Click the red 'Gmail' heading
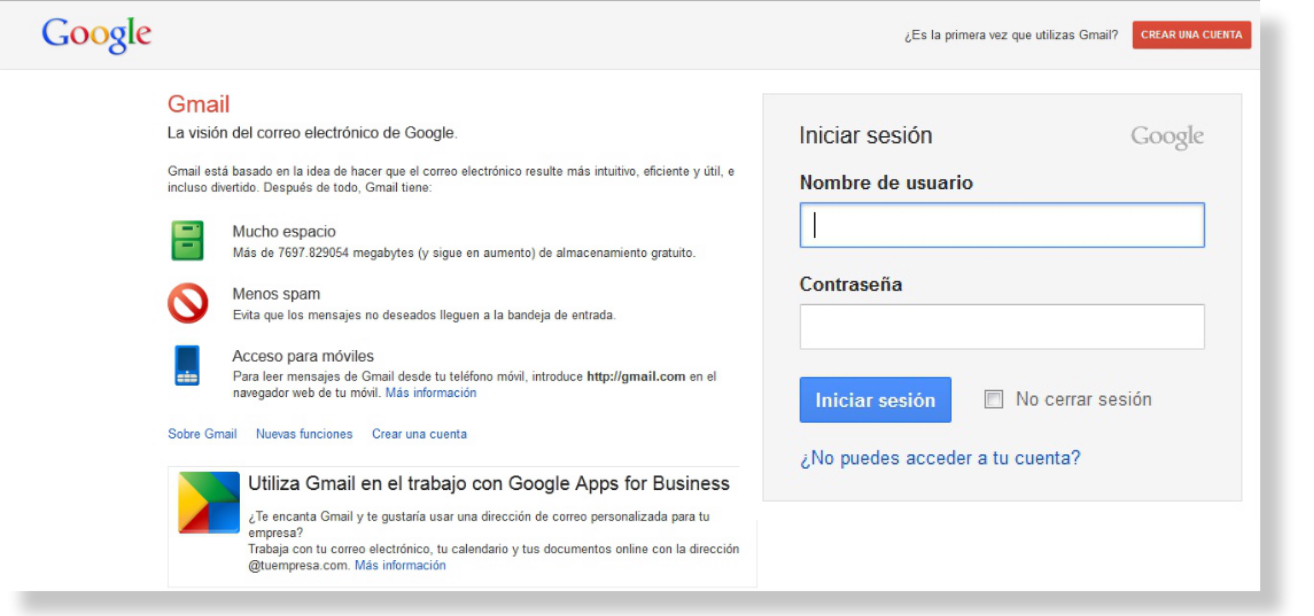1314x616 pixels. pyautogui.click(x=198, y=104)
